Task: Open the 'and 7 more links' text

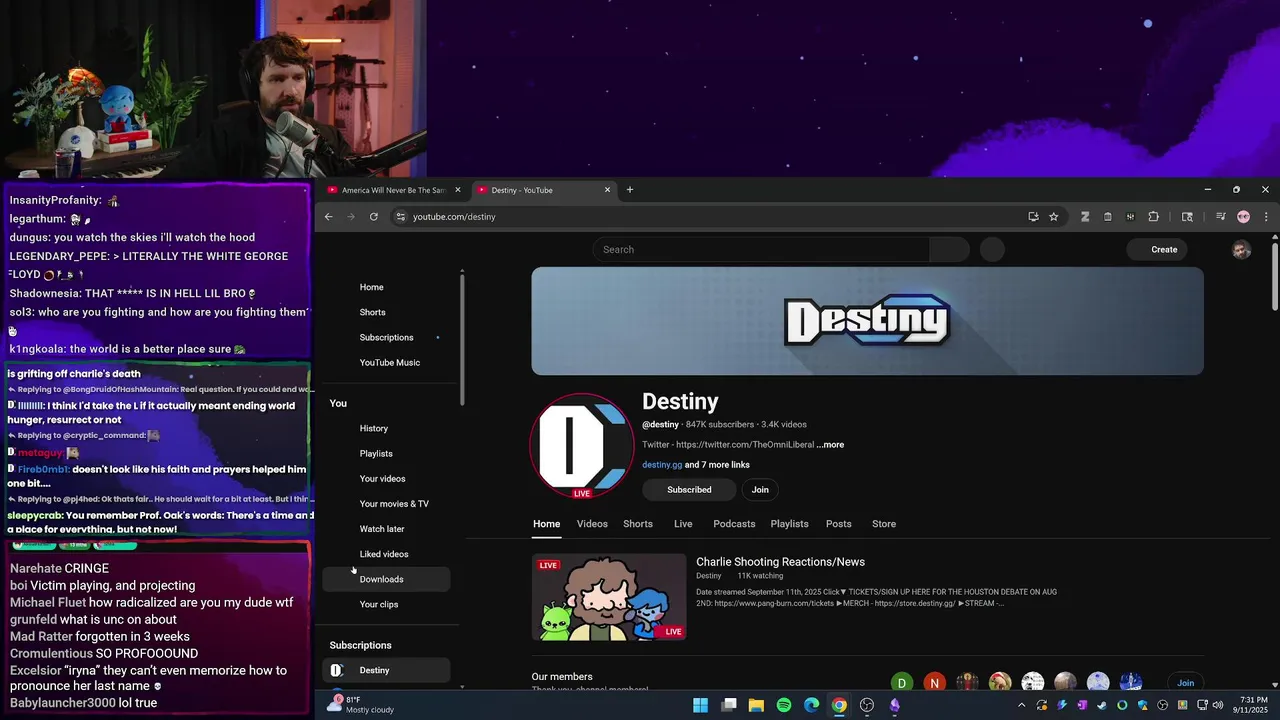Action: click(717, 465)
